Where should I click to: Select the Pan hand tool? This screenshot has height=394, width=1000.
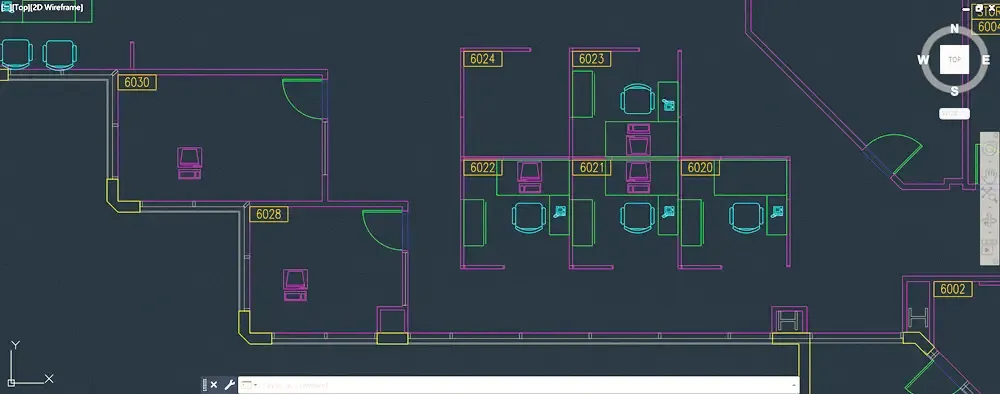tap(990, 175)
